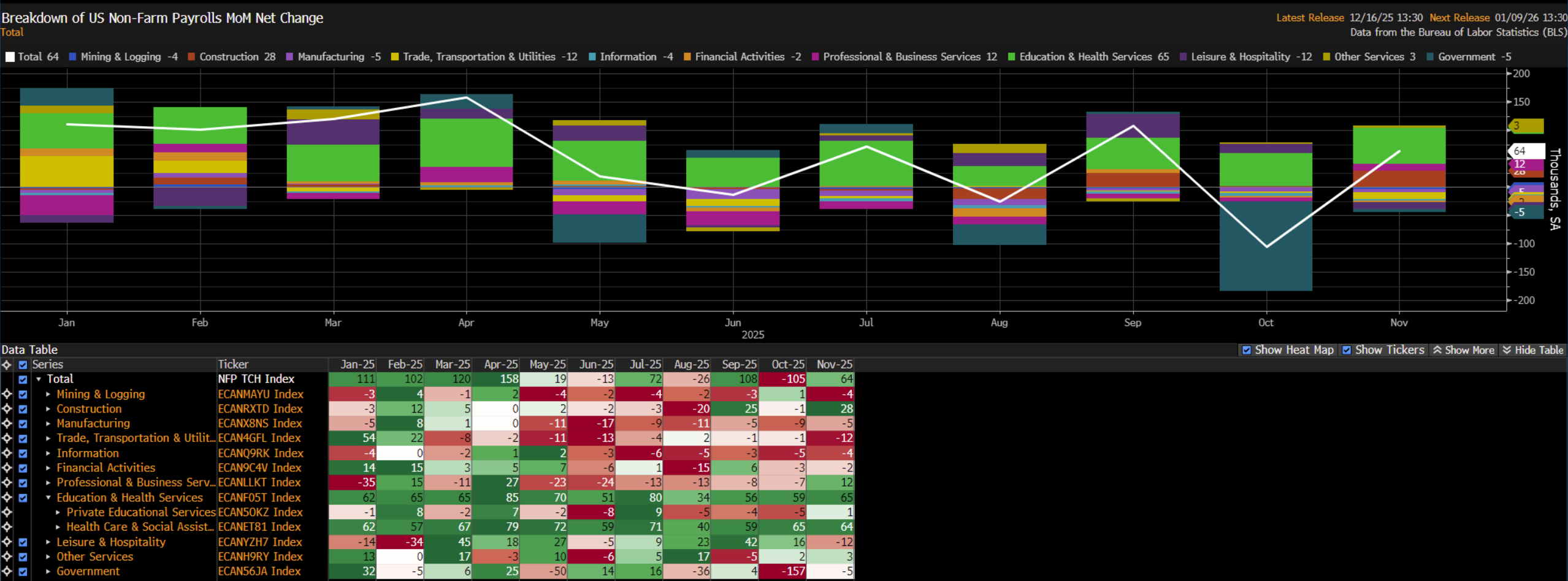Viewport: 1568px width, 581px height.
Task: Click the crosshair icon beside Mining & Logging
Action: (x=7, y=394)
